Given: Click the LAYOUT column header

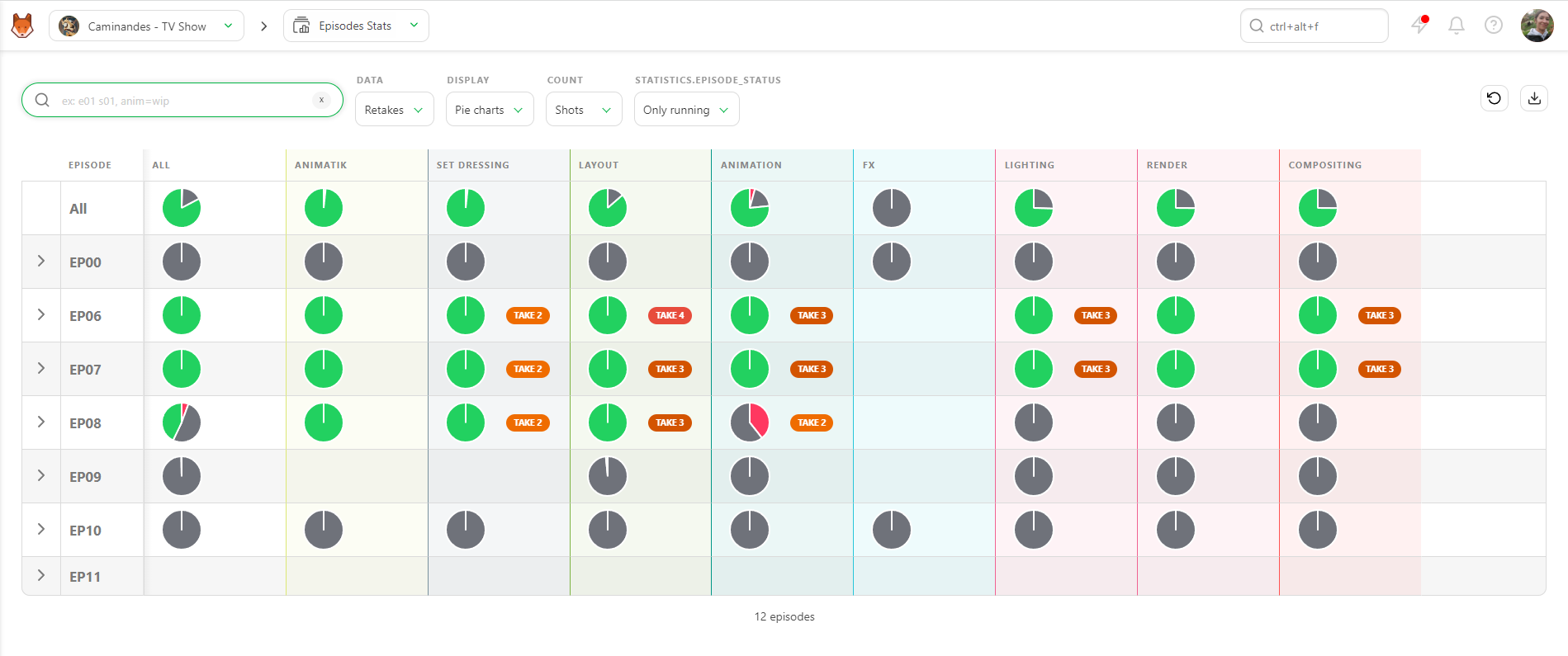Looking at the screenshot, I should tap(599, 165).
